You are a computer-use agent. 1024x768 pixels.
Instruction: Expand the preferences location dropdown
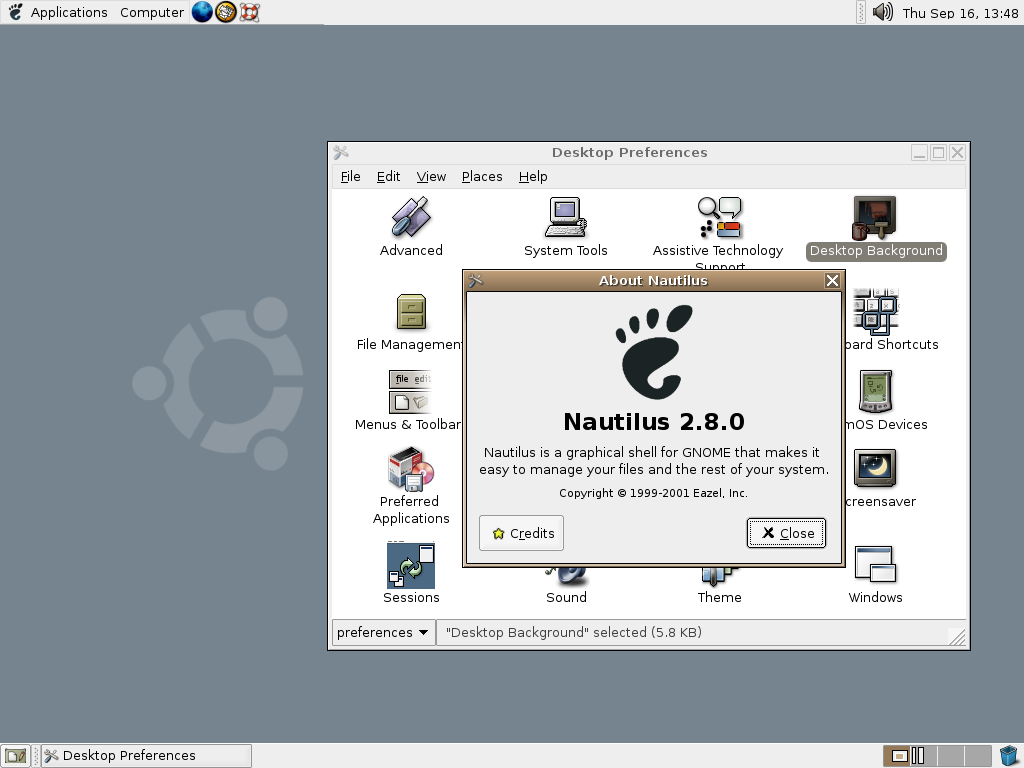coord(383,632)
